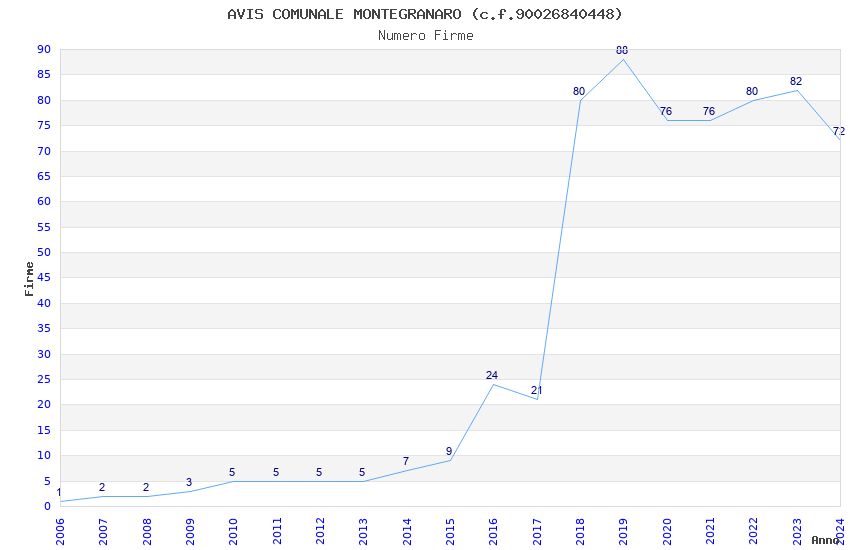Click y-axis tick value 85

(44, 74)
